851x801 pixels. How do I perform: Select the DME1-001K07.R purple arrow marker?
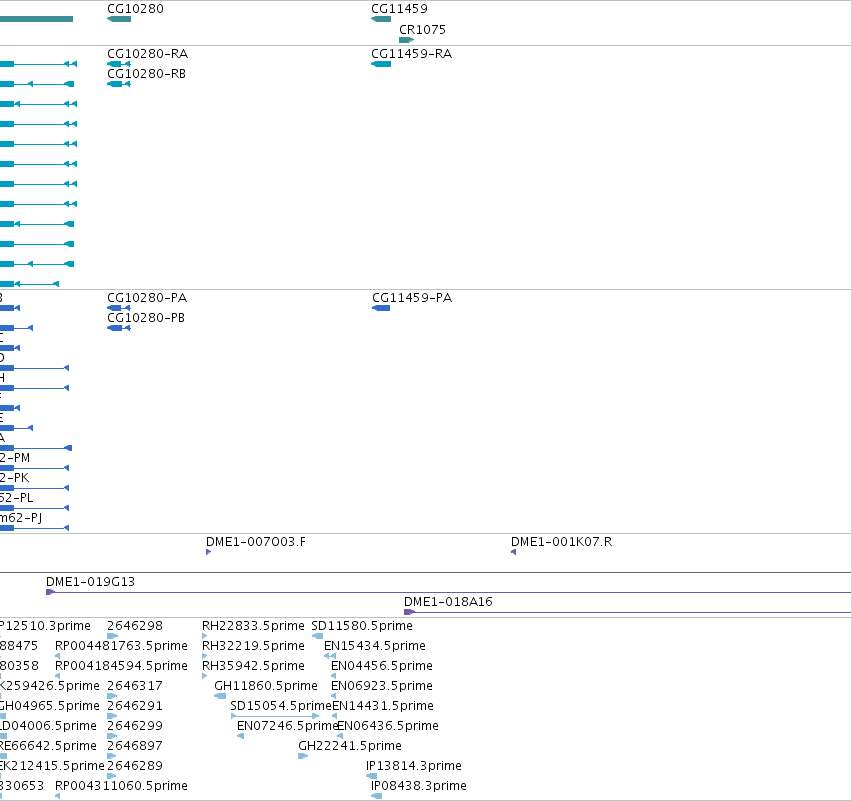tap(513, 552)
